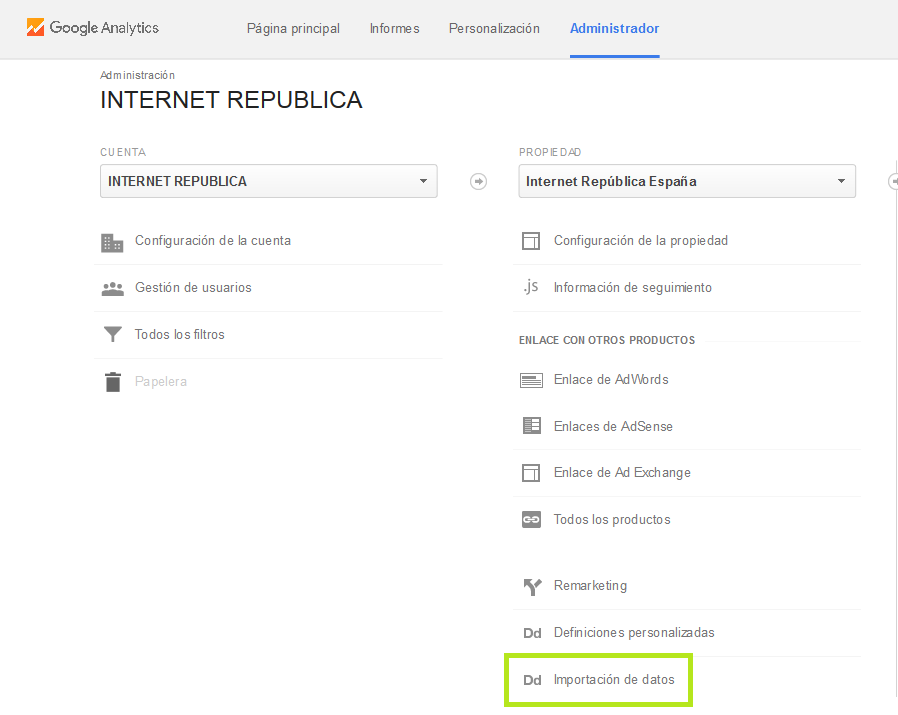Expand the Propiedad dropdown Internet República España

pyautogui.click(x=686, y=181)
